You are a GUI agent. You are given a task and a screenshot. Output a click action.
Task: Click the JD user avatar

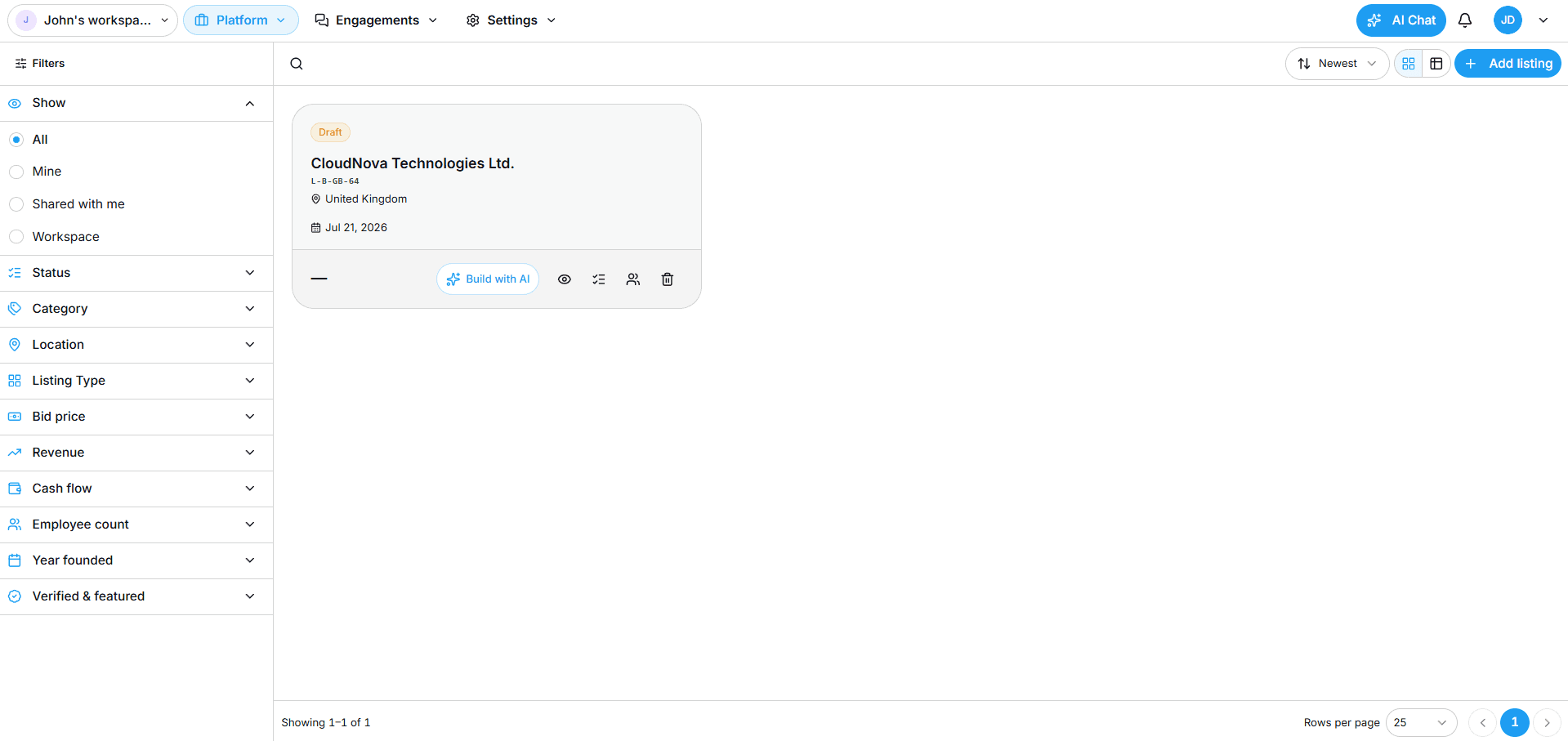tap(1508, 20)
